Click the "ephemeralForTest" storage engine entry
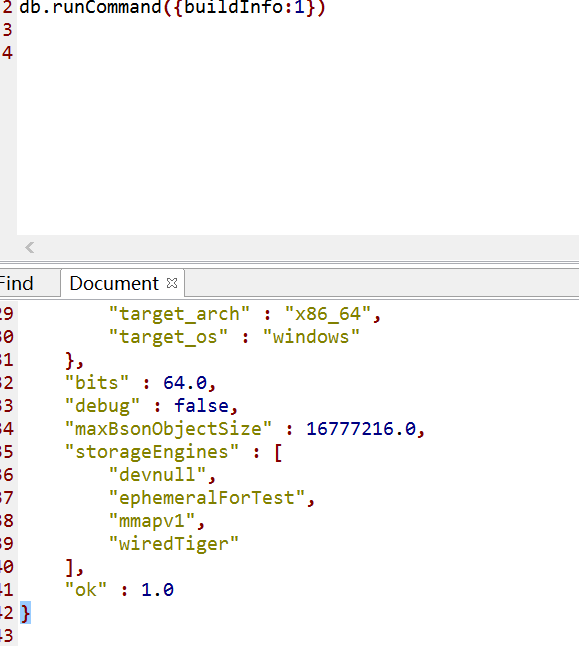This screenshot has height=646, width=579. (x=207, y=498)
